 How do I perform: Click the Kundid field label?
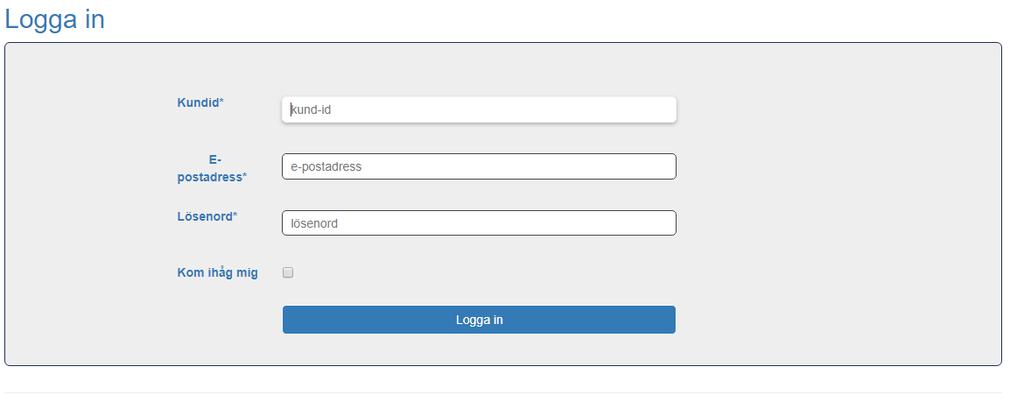200,102
